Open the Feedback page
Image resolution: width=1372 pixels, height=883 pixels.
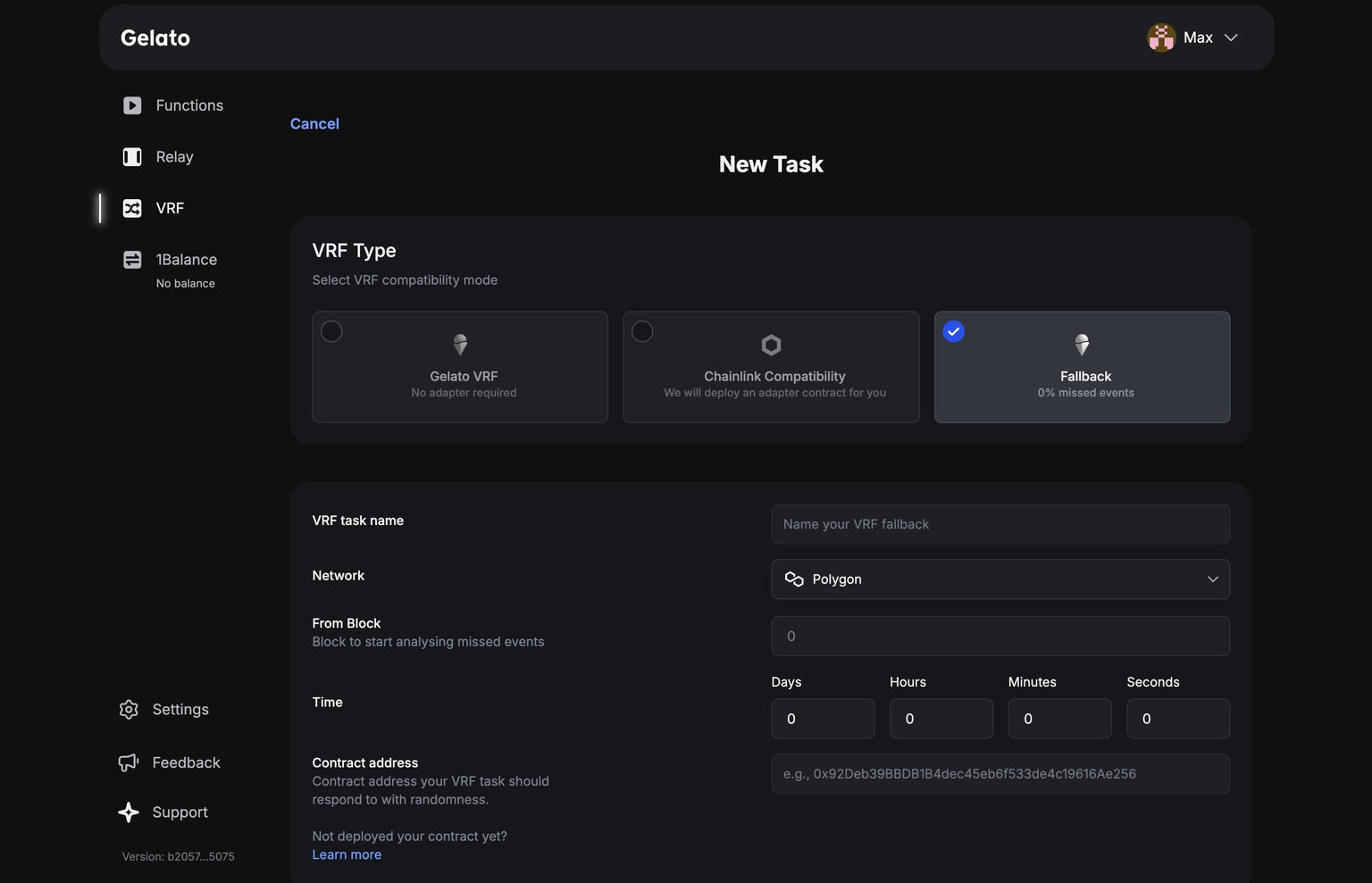pyautogui.click(x=186, y=762)
